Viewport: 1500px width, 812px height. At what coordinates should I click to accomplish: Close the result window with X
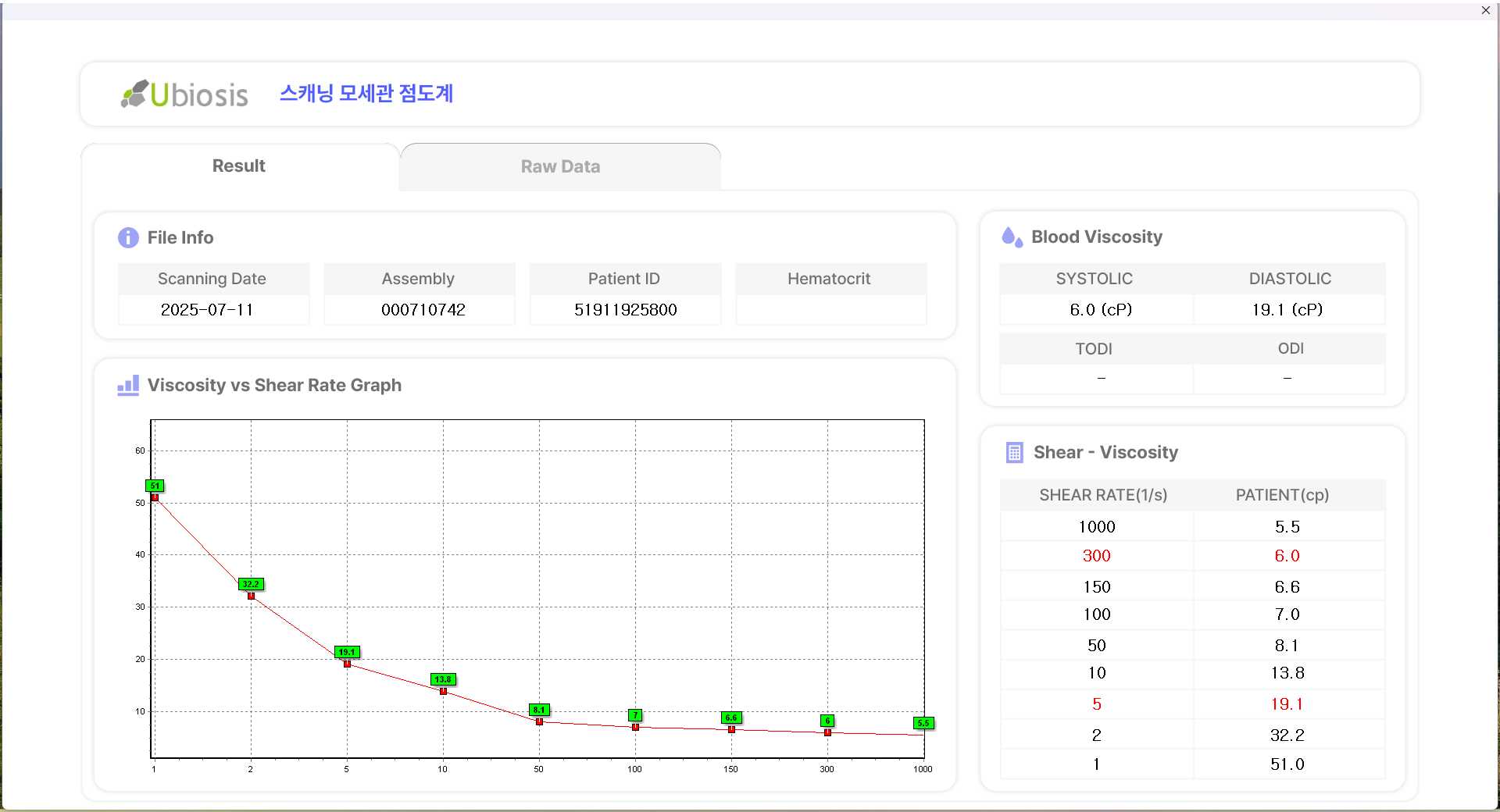tap(1485, 10)
